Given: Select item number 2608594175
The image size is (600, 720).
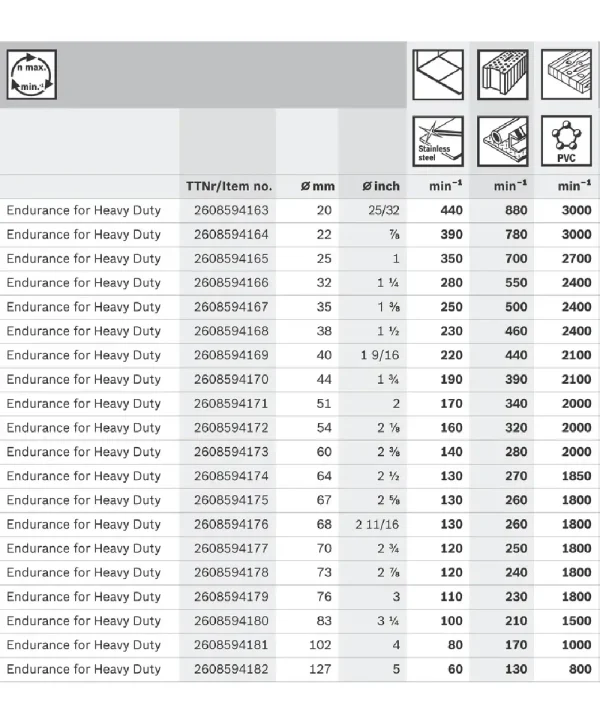Looking at the screenshot, I should (231, 500).
